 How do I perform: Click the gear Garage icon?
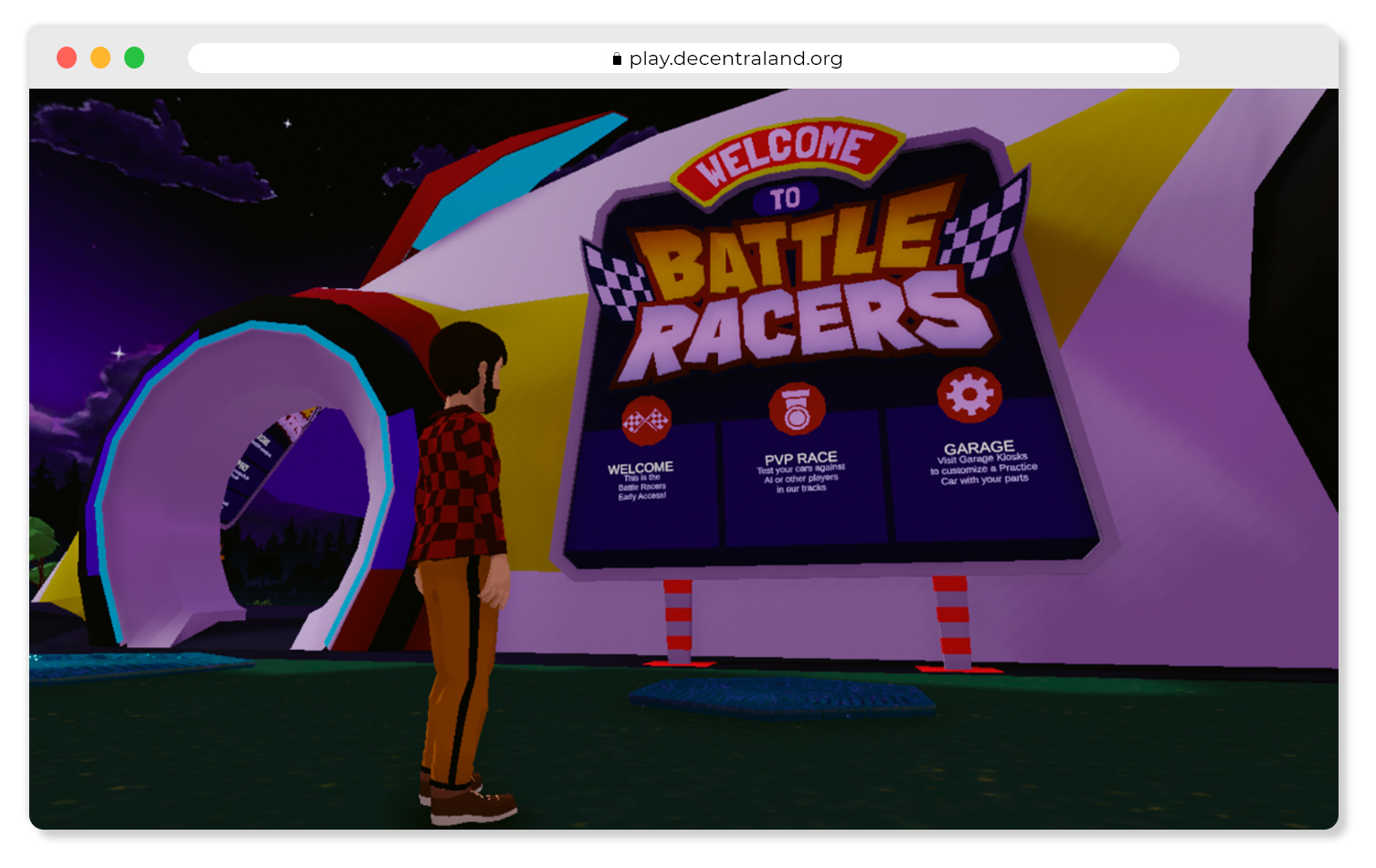pos(969,395)
